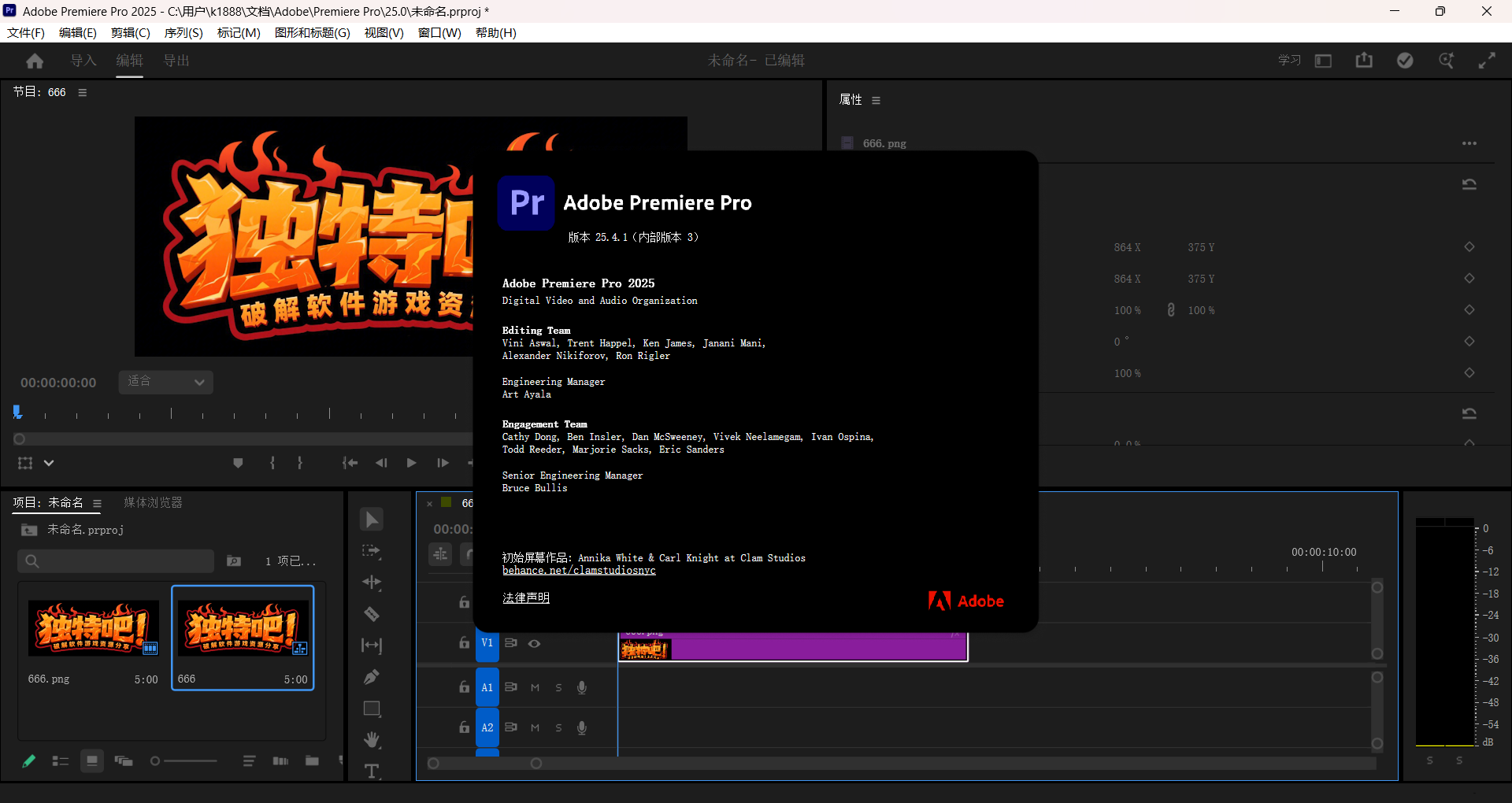Viewport: 1512px width, 803px height.
Task: Open the behance.net/clamstudiosnyc link
Action: 579,571
